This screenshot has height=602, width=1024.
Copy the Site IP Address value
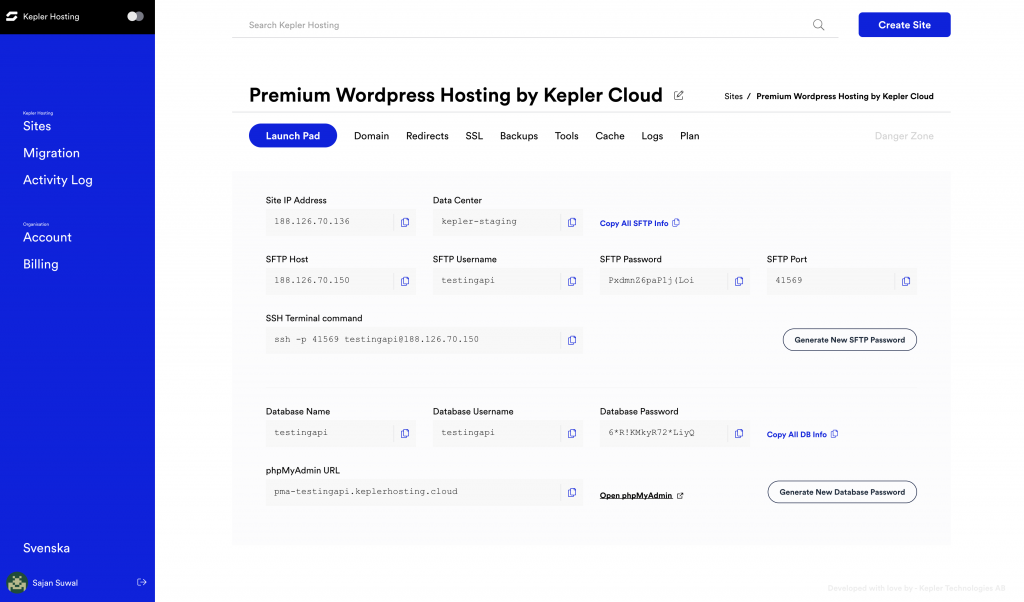pos(405,223)
